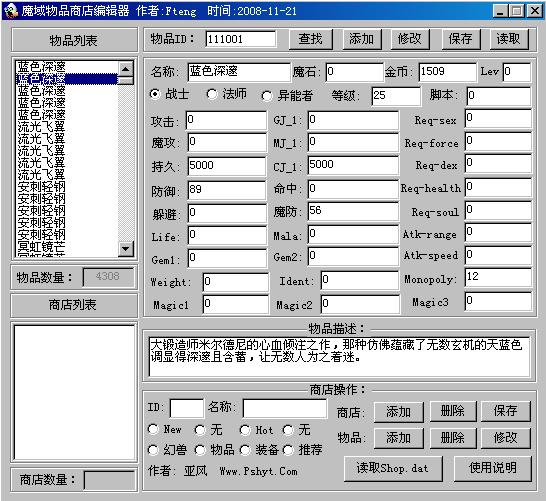Image resolution: width=546 pixels, height=501 pixels.
Task: Select the 战士 radio button
Action: (155, 94)
